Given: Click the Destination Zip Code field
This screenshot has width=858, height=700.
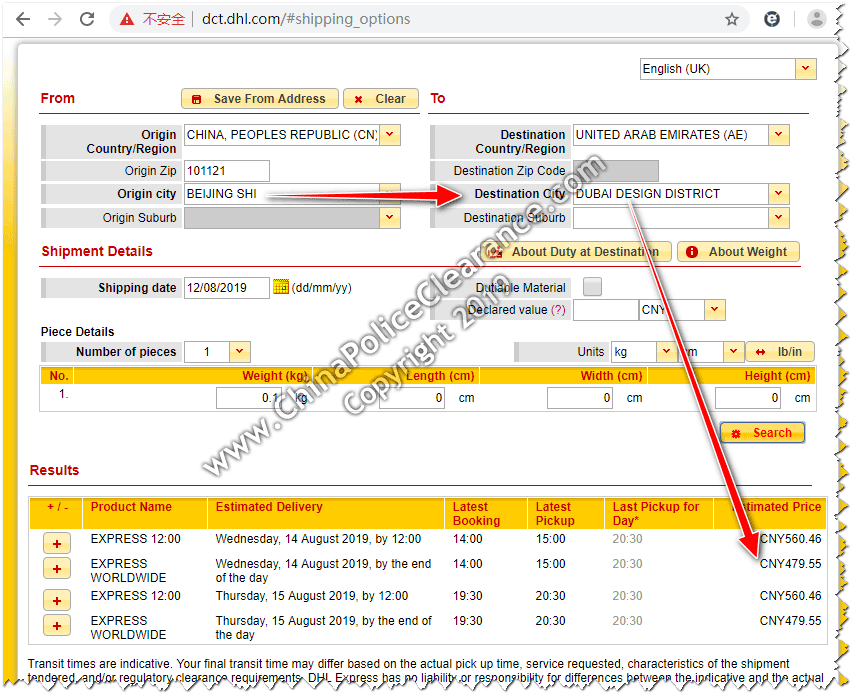Looking at the screenshot, I should coord(616,171).
